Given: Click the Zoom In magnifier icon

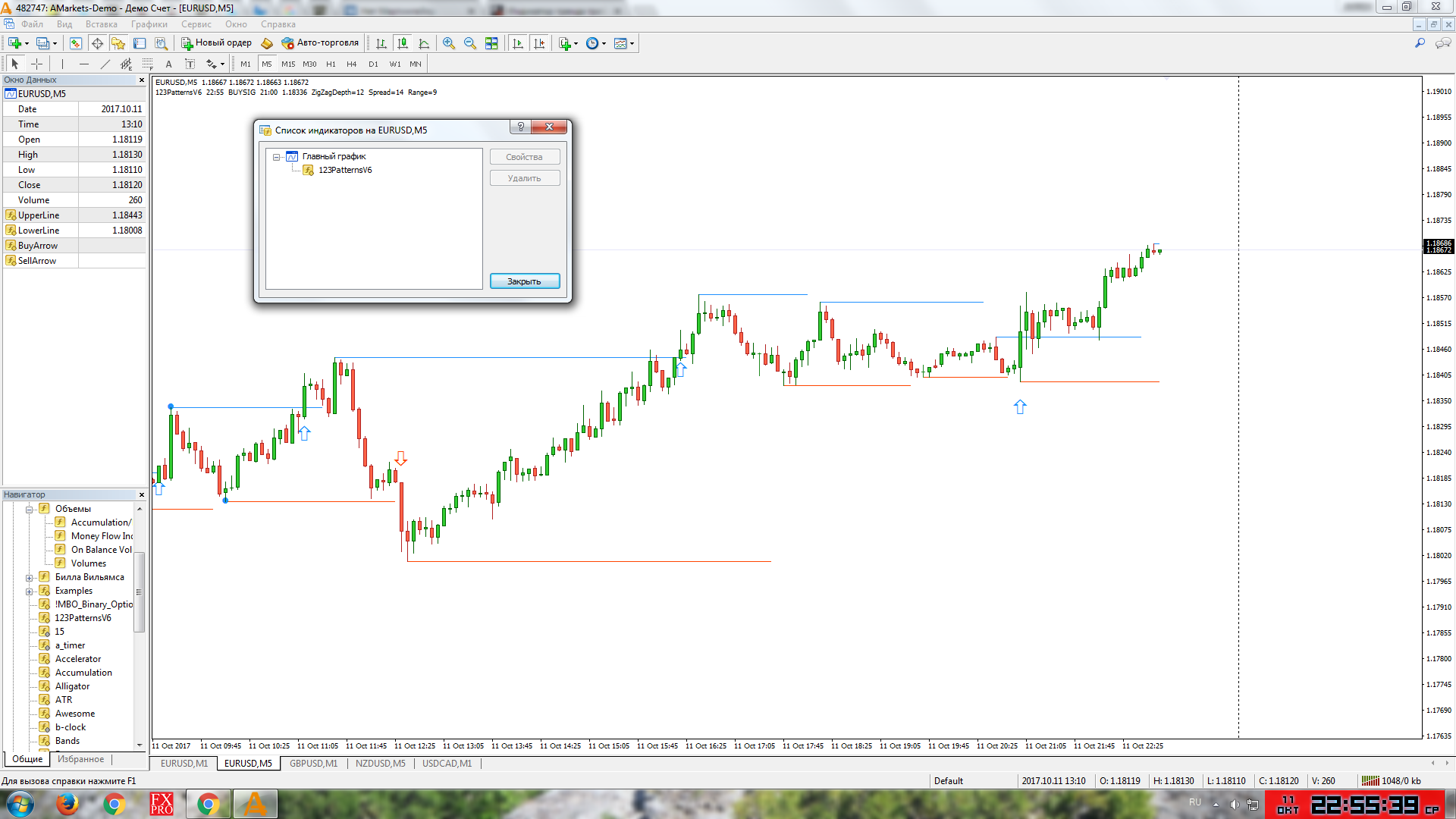Looking at the screenshot, I should 449,43.
